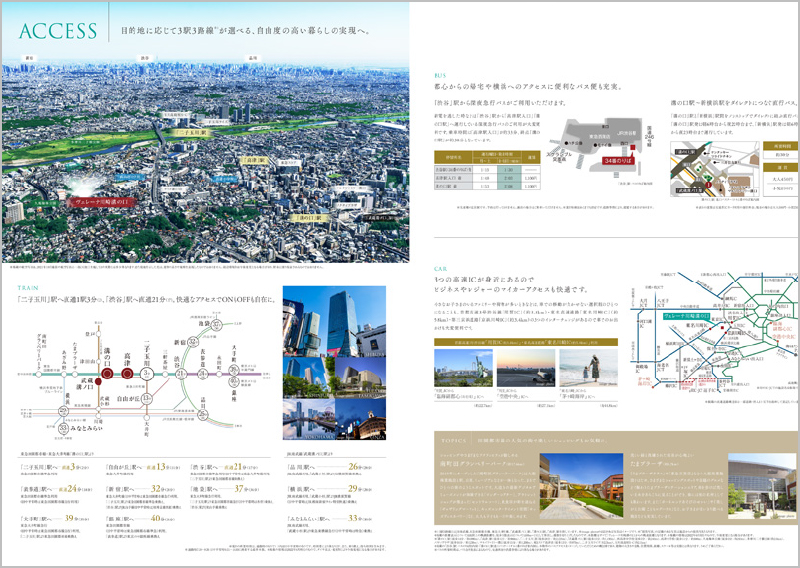
Task: Click the みなとみらい 33-minute circle on route map
Action: tap(63, 428)
